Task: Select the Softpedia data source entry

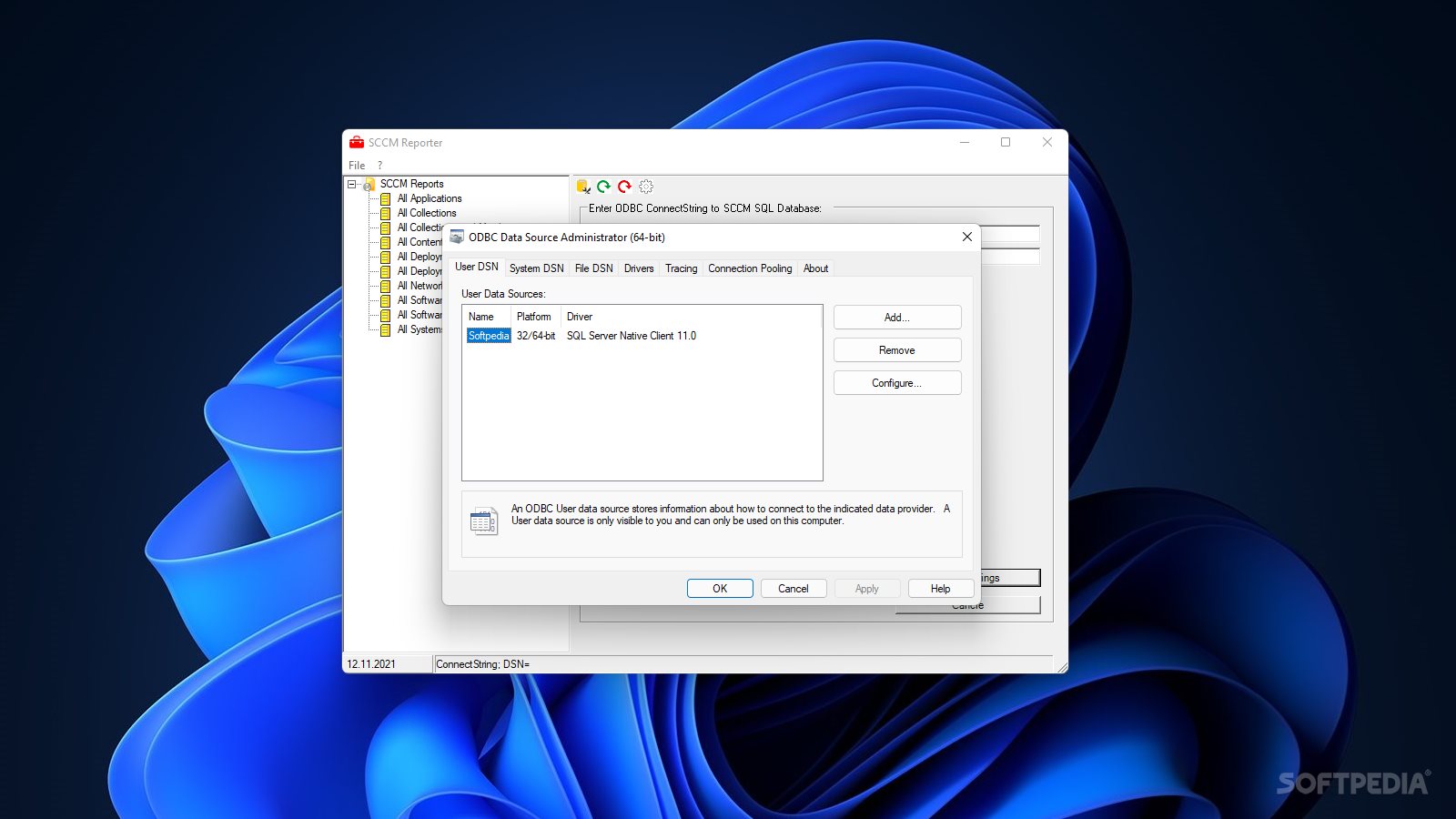Action: 489,336
